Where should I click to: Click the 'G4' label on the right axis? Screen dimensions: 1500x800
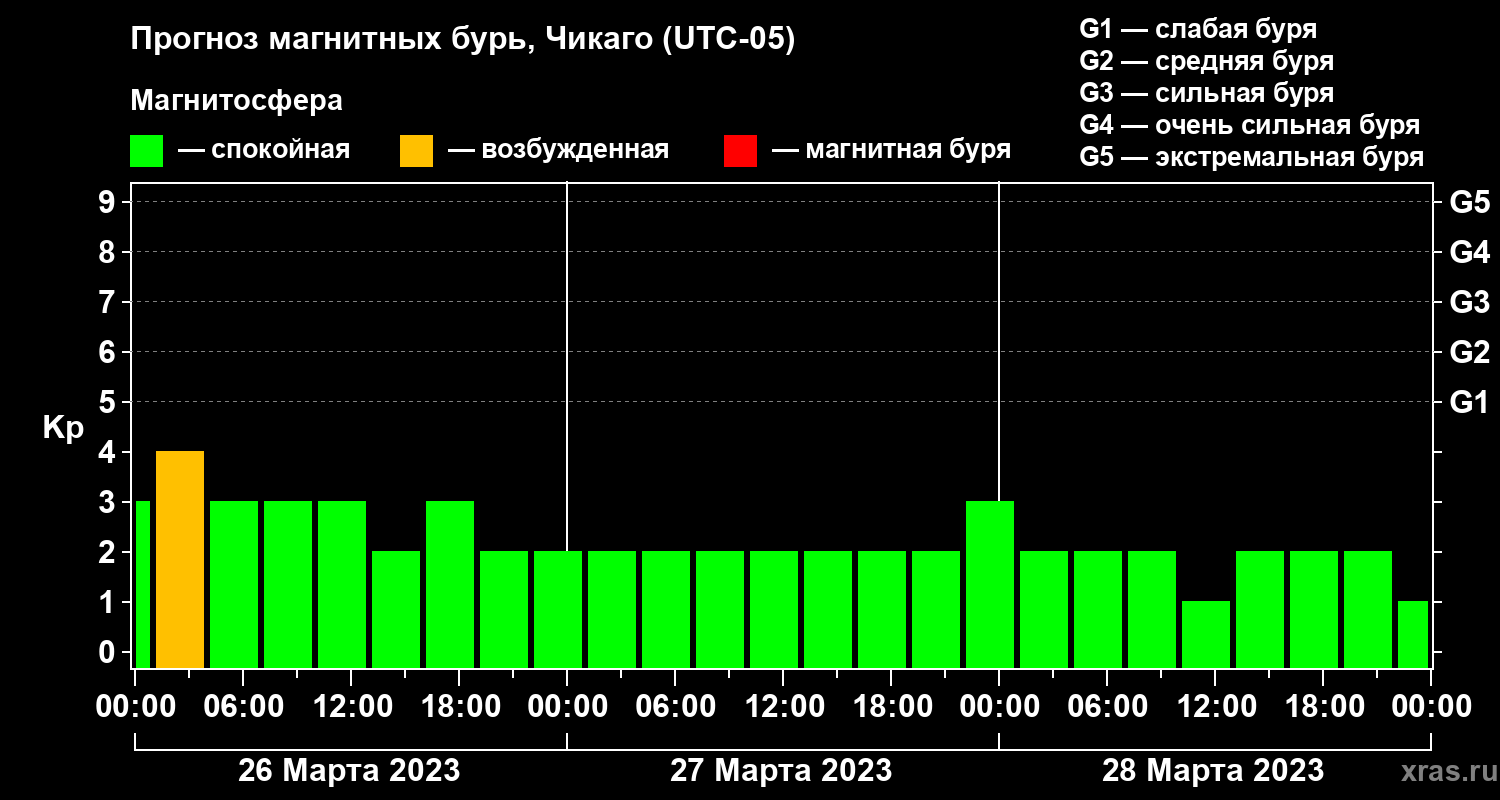[1470, 252]
